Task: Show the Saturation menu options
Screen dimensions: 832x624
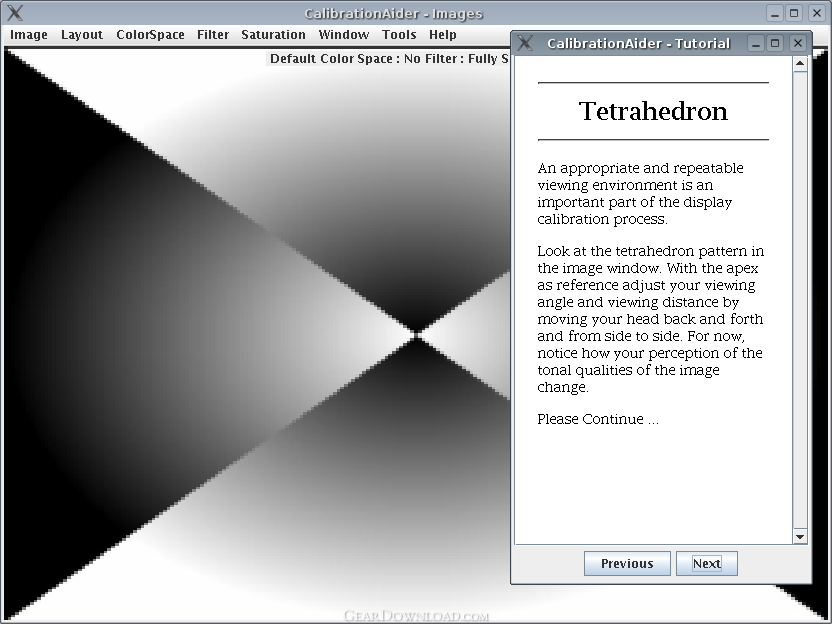Action: tap(273, 34)
